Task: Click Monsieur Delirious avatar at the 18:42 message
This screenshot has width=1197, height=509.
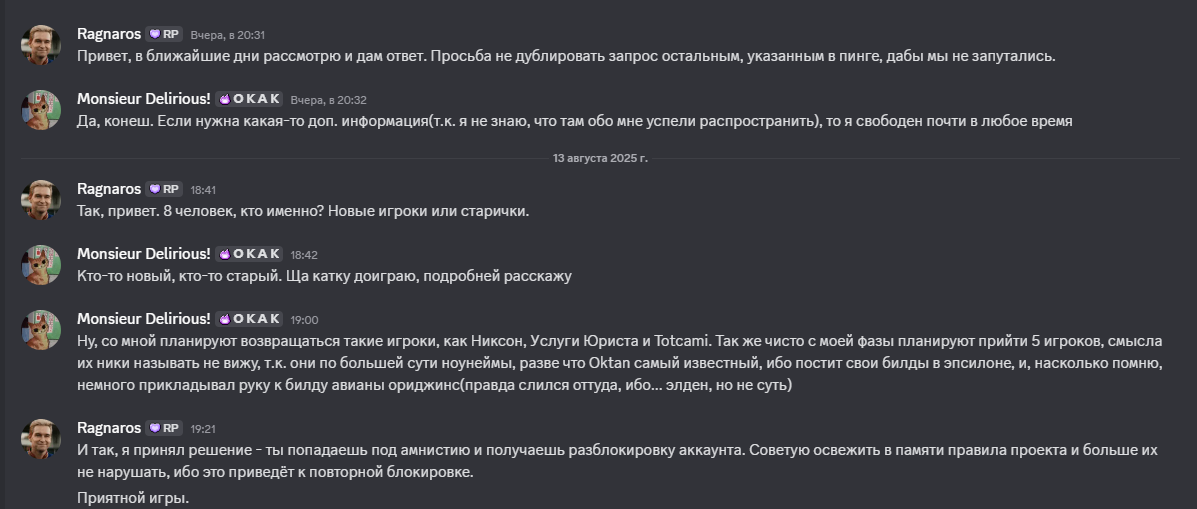Action: 40,265
